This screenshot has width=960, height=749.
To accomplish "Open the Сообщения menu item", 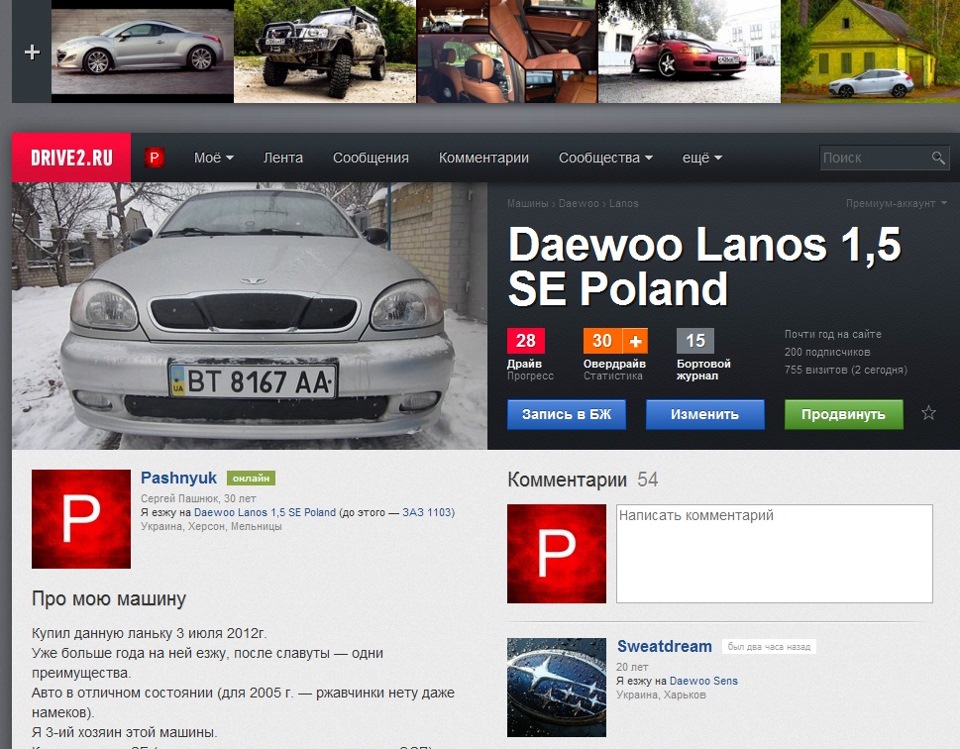I will click(x=370, y=158).
